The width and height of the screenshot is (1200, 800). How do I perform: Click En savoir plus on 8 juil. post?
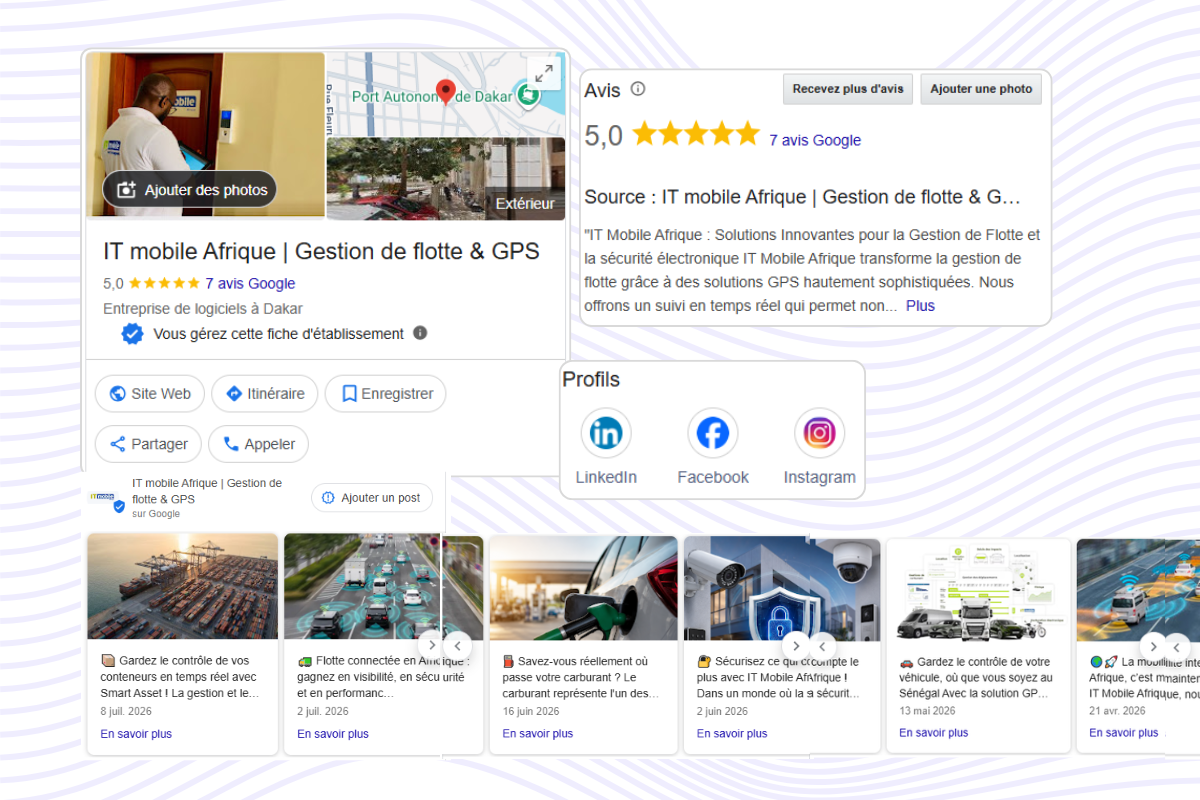(x=136, y=734)
